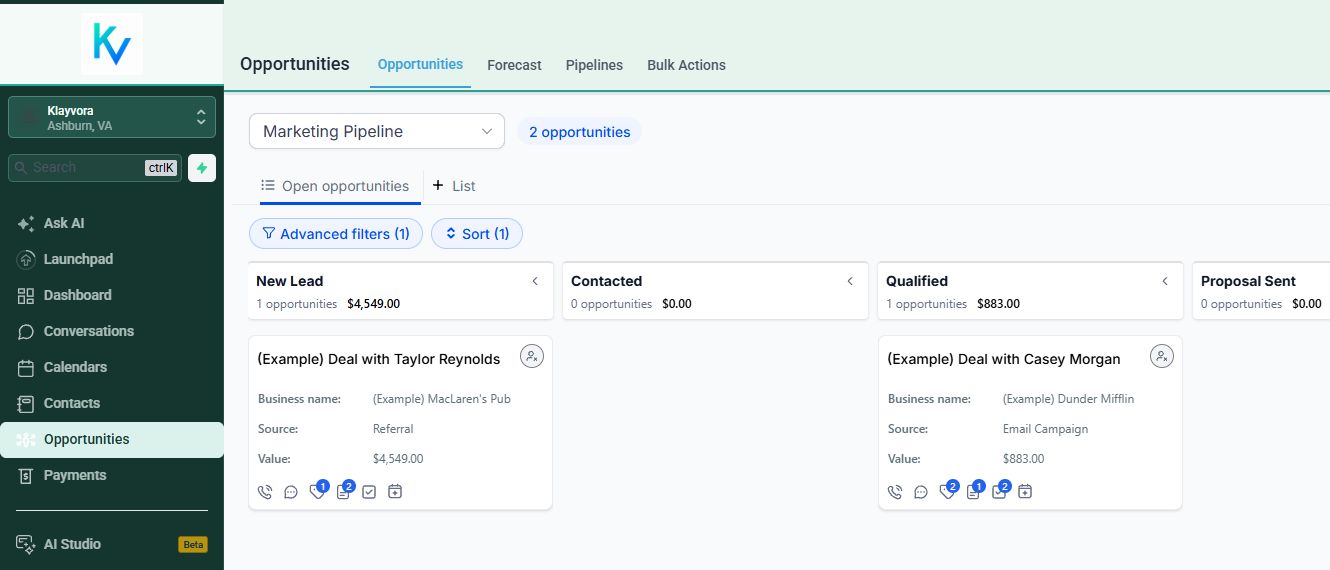Click the $4,549.00 value on Taylor Reynolds card
The width and height of the screenshot is (1330, 570).
coord(398,459)
